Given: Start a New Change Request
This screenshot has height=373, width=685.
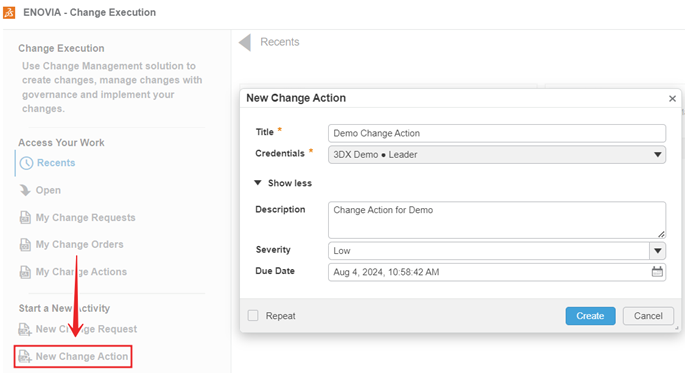Looking at the screenshot, I should (x=86, y=329).
